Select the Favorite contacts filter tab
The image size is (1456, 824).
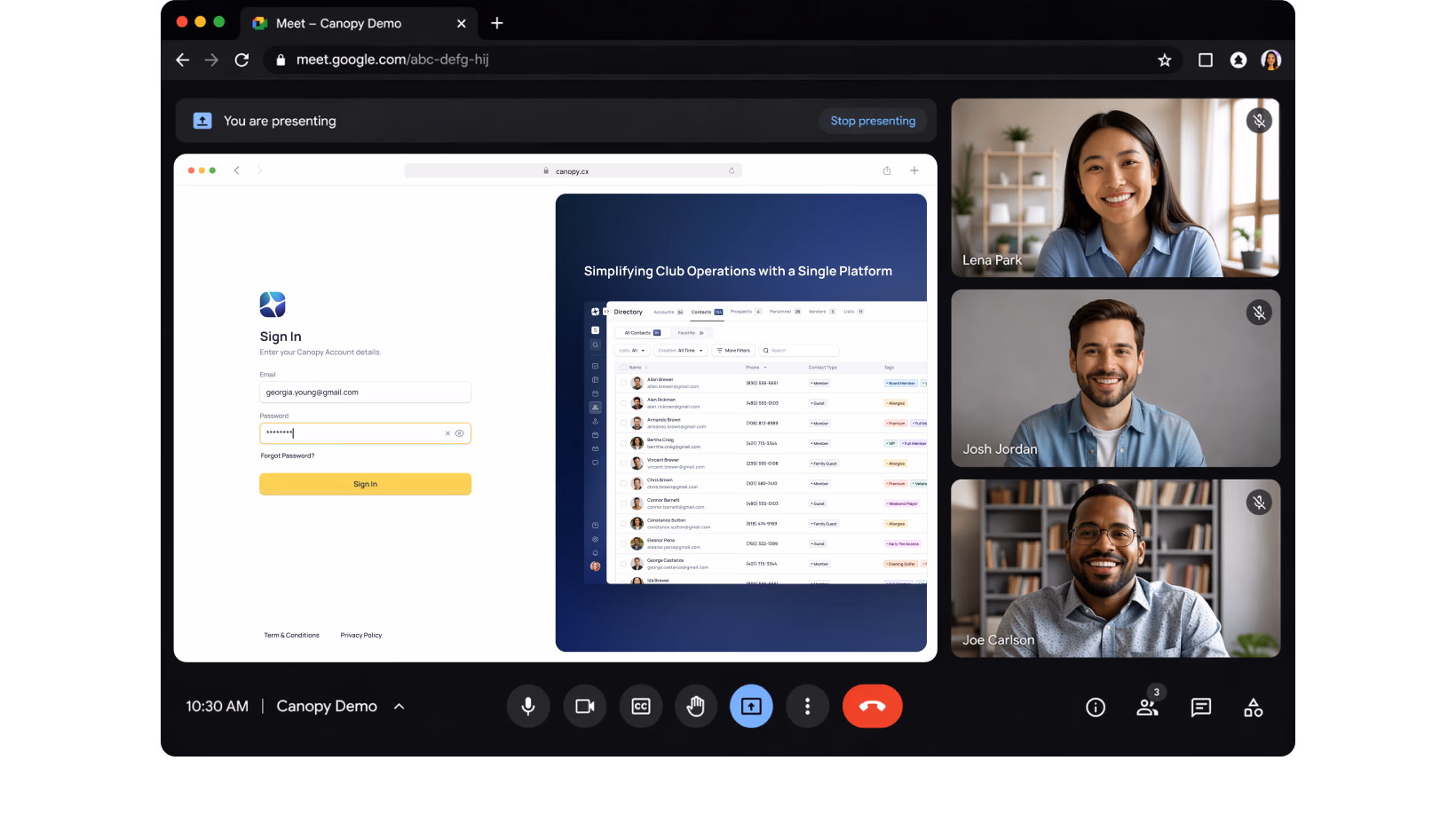[691, 333]
